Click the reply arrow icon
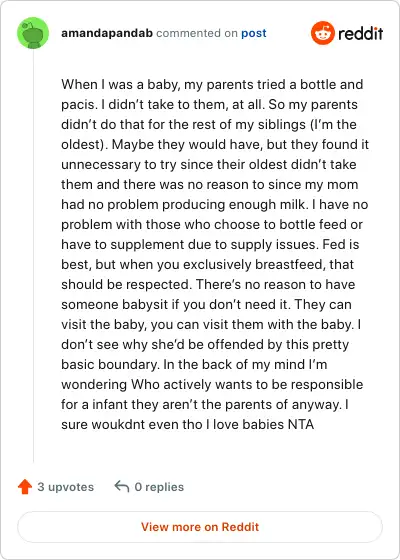 pyautogui.click(x=121, y=486)
